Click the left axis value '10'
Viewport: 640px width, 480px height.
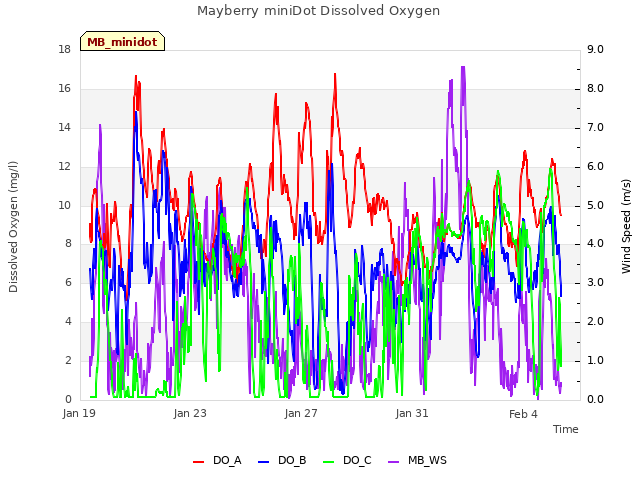(x=65, y=205)
